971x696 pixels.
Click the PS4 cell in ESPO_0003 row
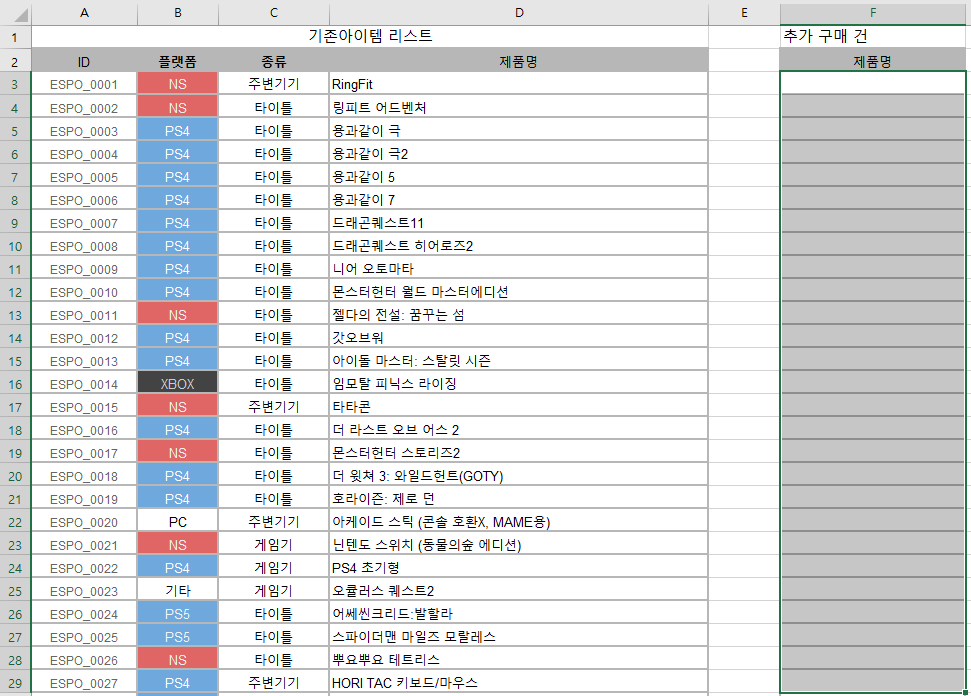pyautogui.click(x=178, y=131)
